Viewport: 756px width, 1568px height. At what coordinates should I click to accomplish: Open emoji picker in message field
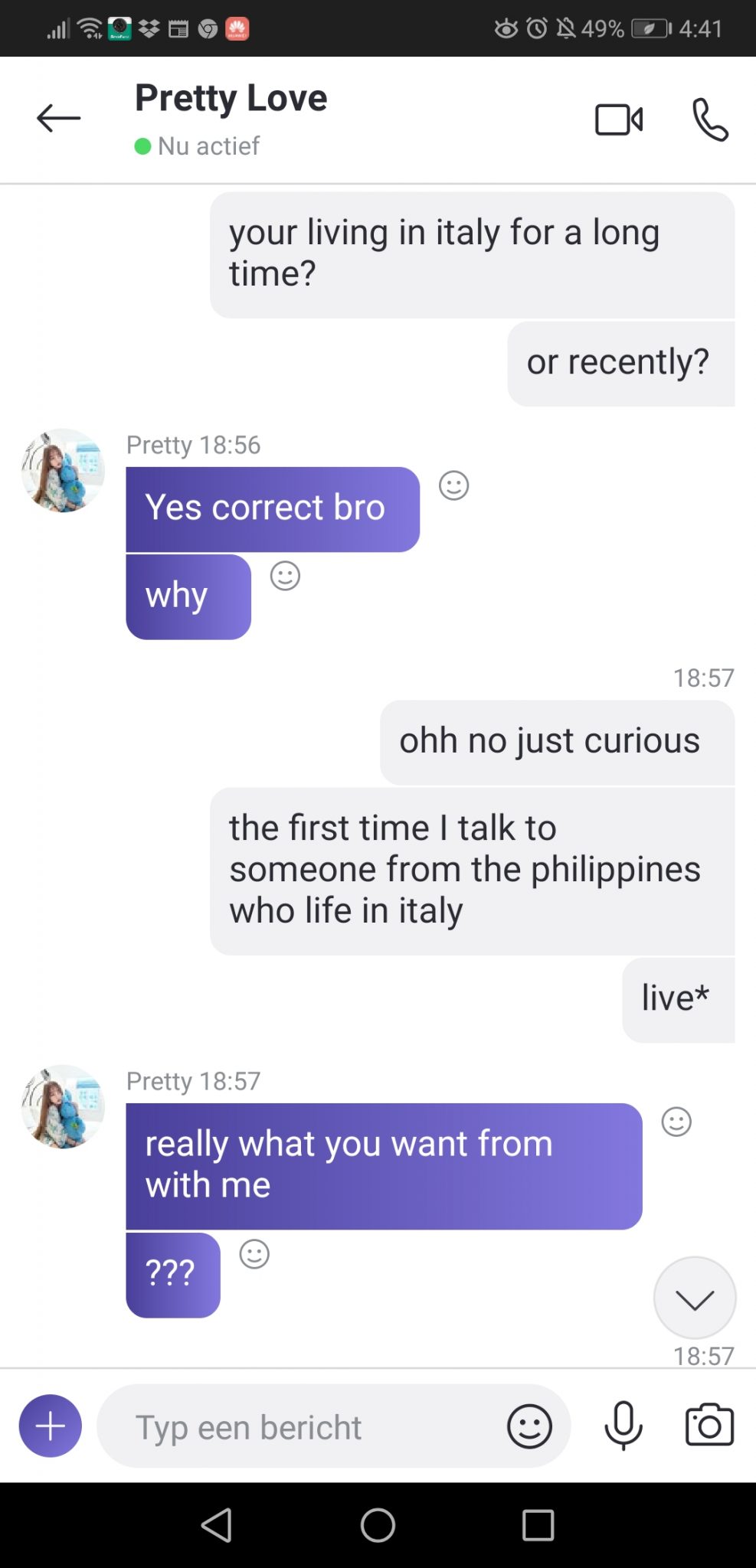point(529,1426)
